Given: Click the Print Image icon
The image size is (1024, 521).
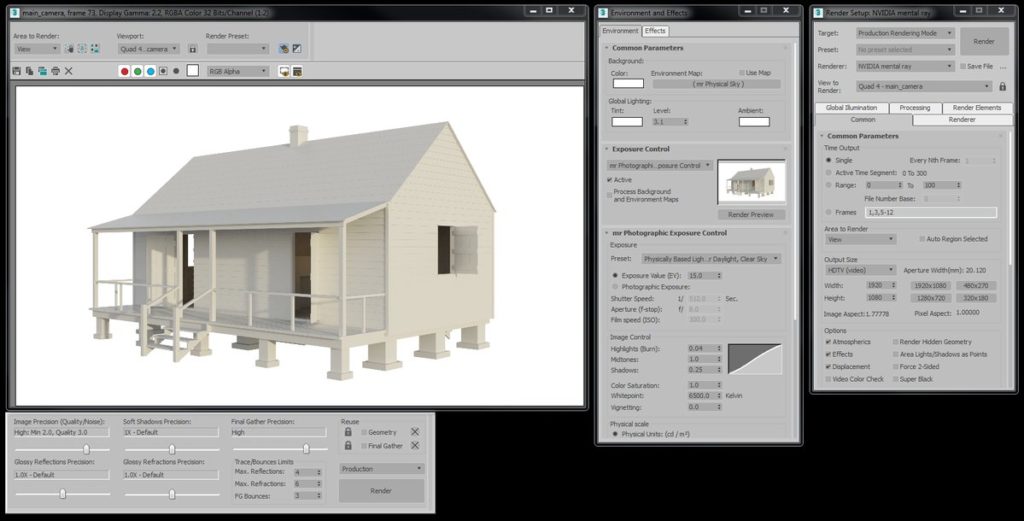Looking at the screenshot, I should pos(56,71).
